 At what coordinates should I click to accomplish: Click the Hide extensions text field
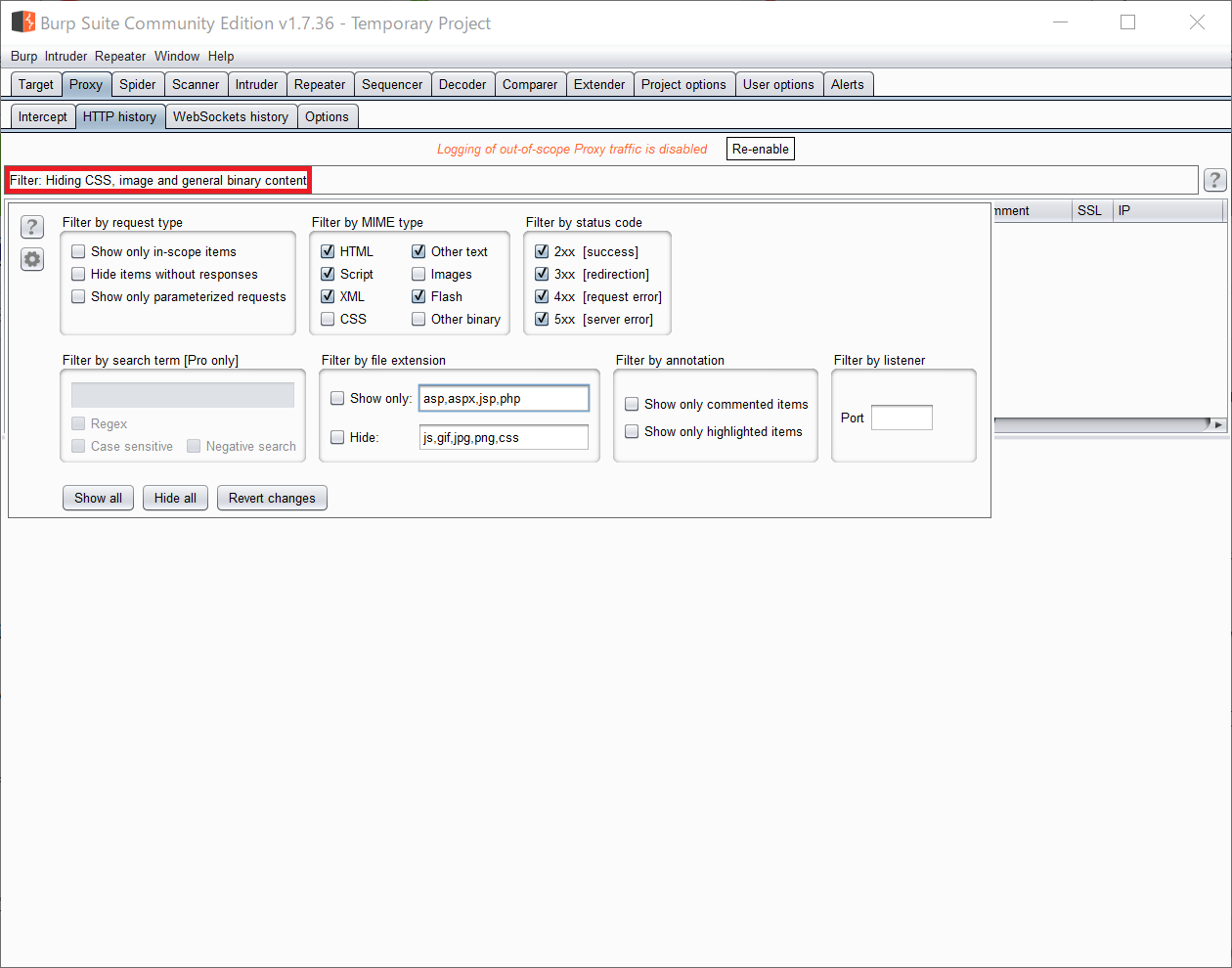pyautogui.click(x=504, y=437)
